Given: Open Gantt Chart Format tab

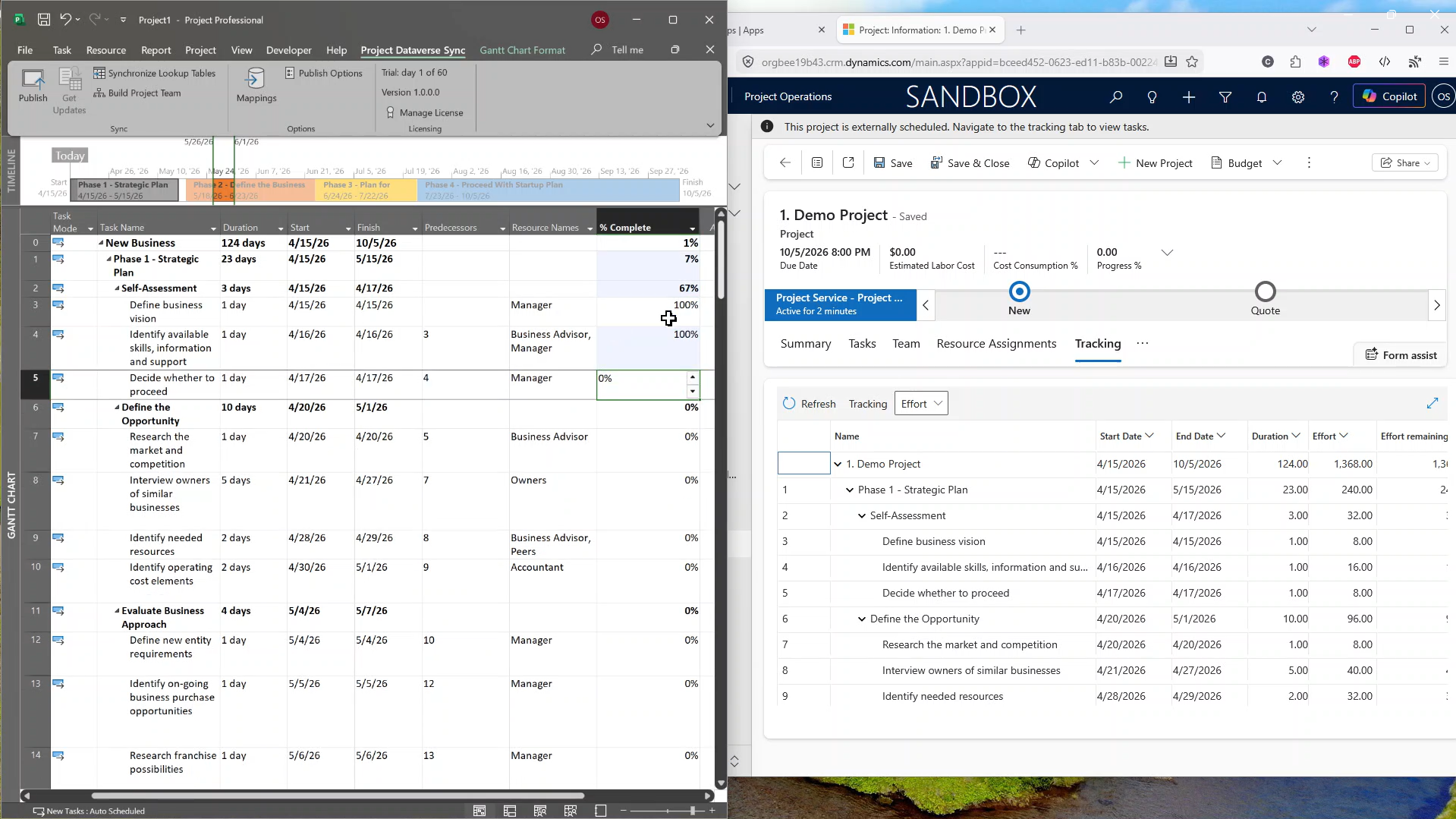Looking at the screenshot, I should click(x=522, y=50).
